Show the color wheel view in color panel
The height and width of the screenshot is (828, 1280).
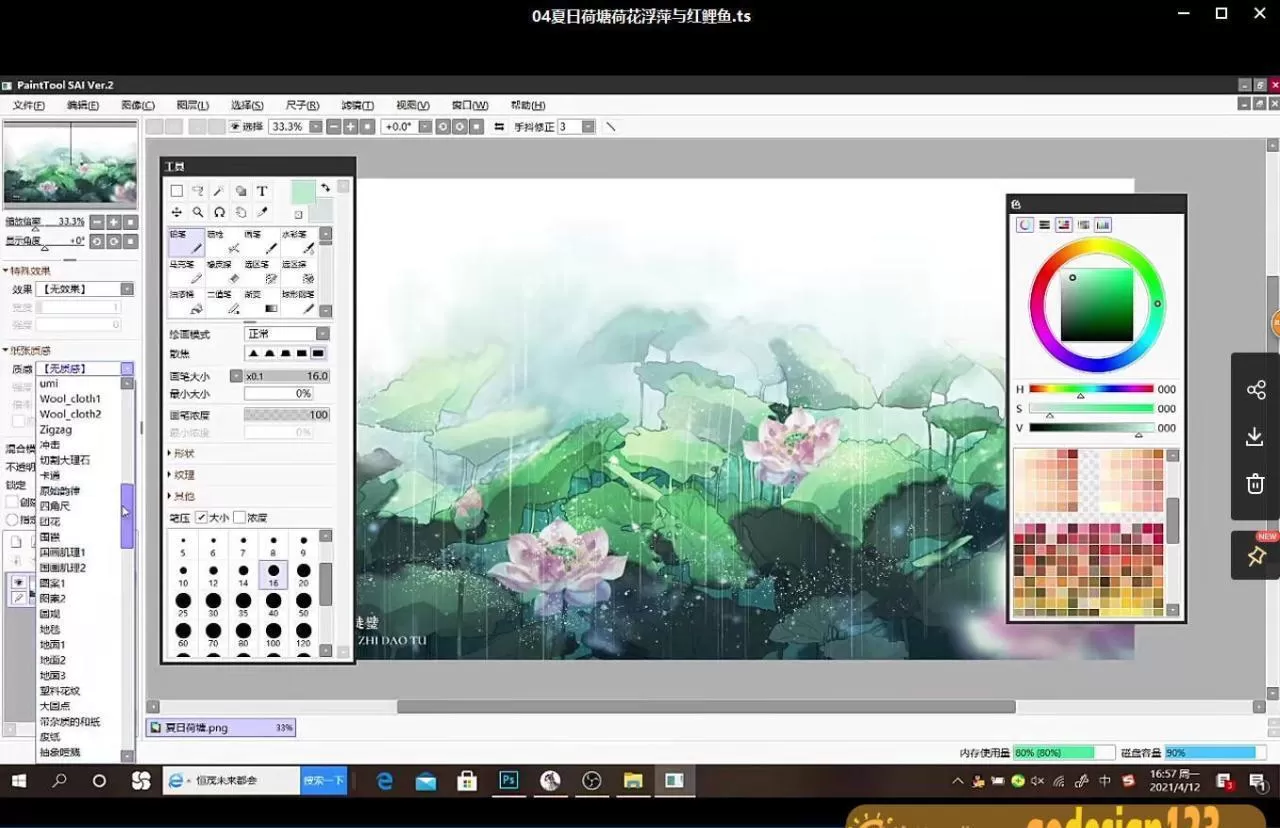[1025, 225]
